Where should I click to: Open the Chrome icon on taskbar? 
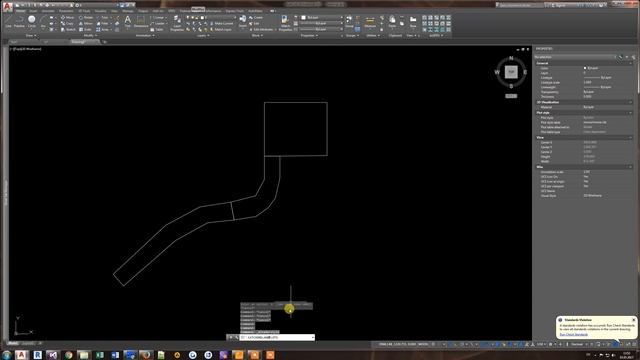click(68, 355)
